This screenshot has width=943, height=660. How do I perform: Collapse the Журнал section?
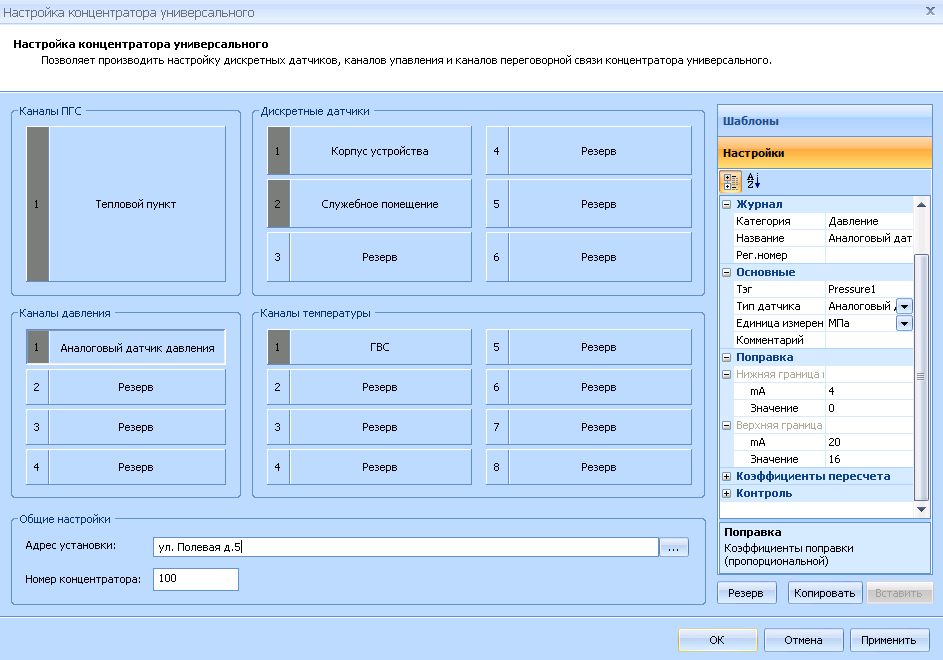[x=726, y=204]
